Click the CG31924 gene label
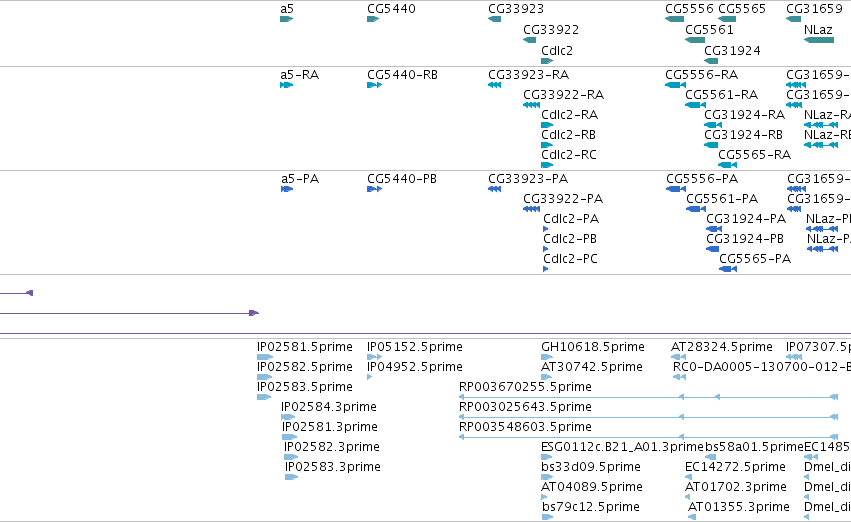Image resolution: width=851 pixels, height=522 pixels. pyautogui.click(x=732, y=51)
